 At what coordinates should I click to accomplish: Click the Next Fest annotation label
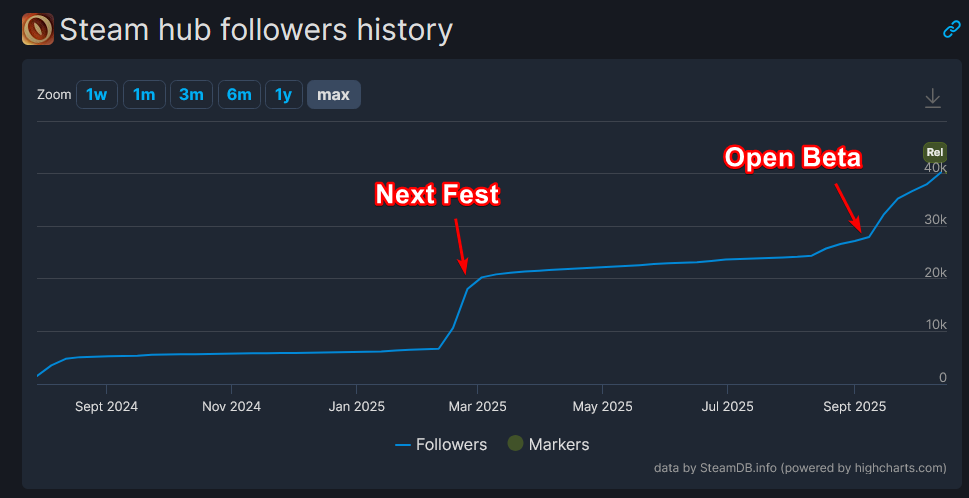[437, 194]
